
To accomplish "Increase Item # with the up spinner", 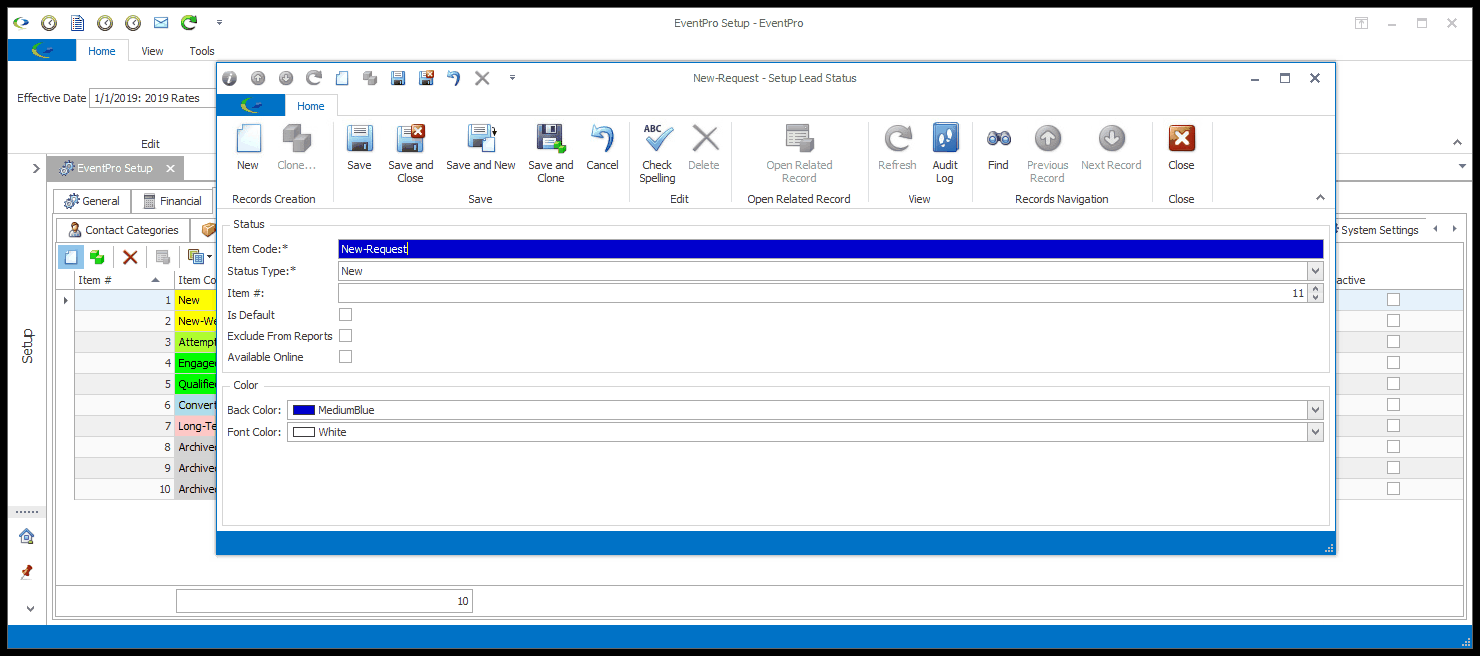I will coord(1315,289).
